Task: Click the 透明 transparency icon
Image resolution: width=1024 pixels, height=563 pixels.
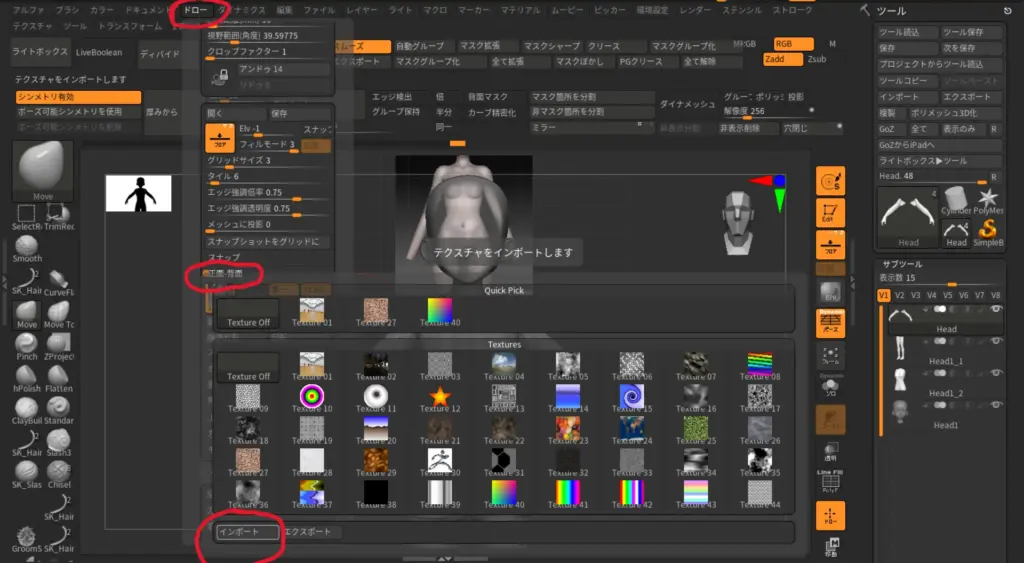Action: pyautogui.click(x=830, y=451)
